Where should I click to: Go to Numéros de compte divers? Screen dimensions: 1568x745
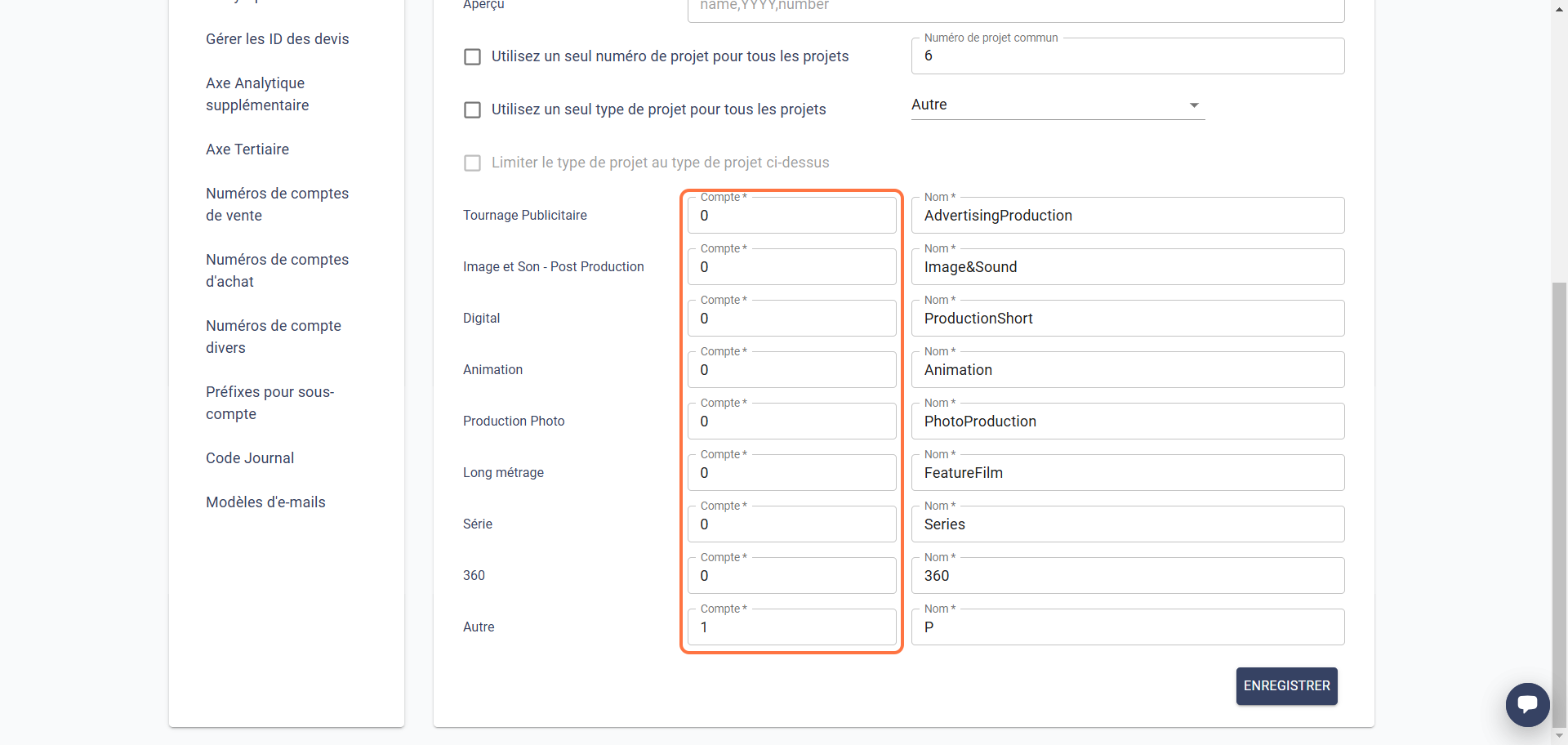(274, 337)
